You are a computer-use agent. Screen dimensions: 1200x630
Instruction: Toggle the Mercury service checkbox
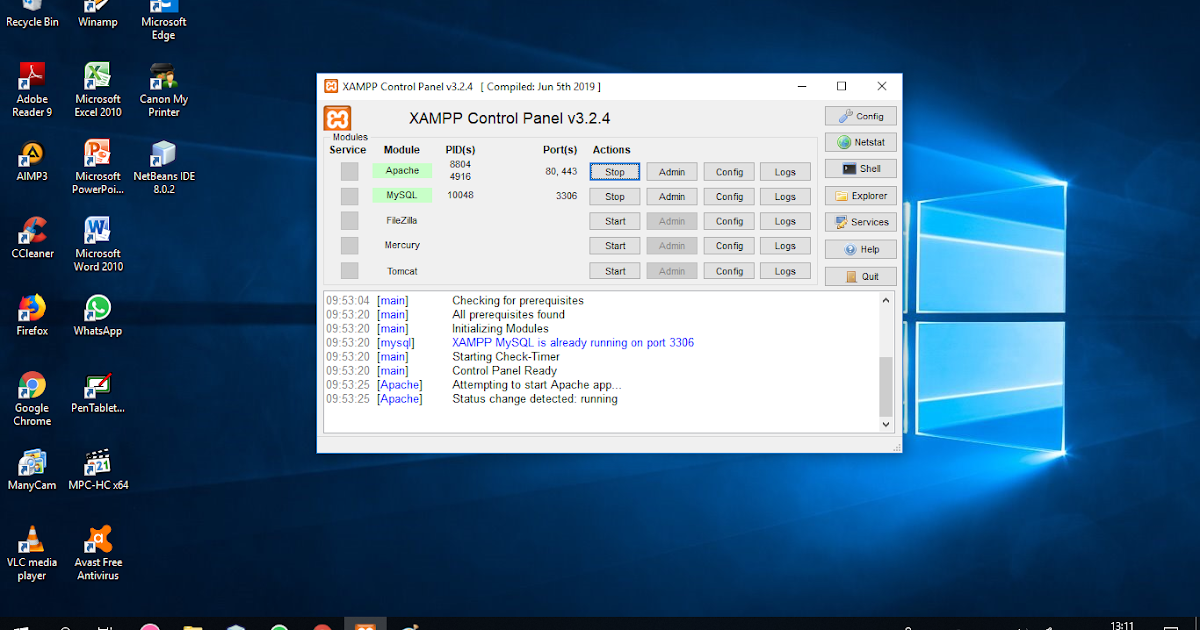349,245
